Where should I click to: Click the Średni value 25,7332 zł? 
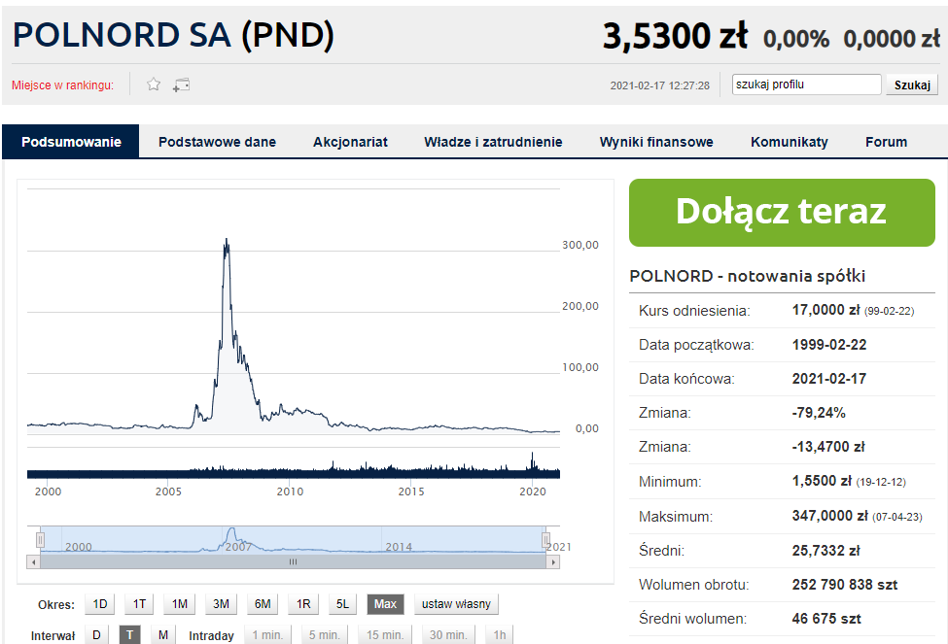(x=826, y=550)
